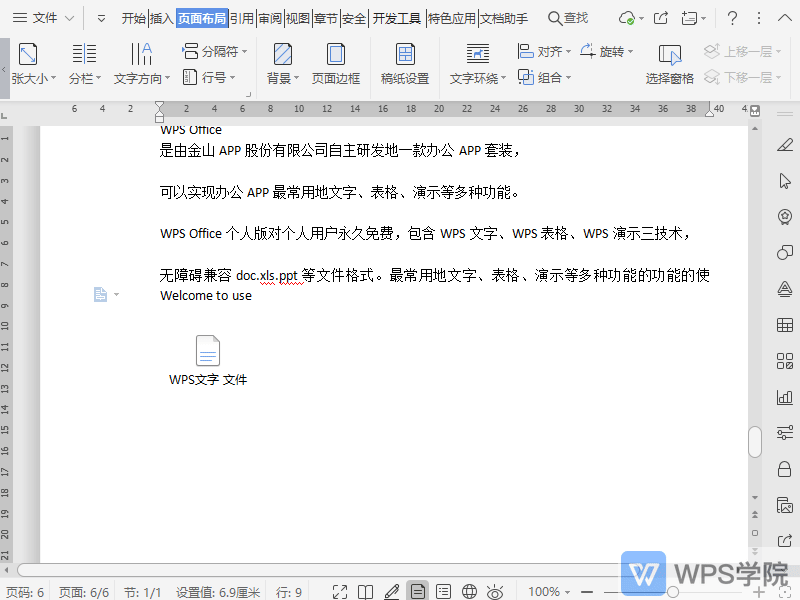
Task: Switch to the 开始 tab
Action: (134, 19)
